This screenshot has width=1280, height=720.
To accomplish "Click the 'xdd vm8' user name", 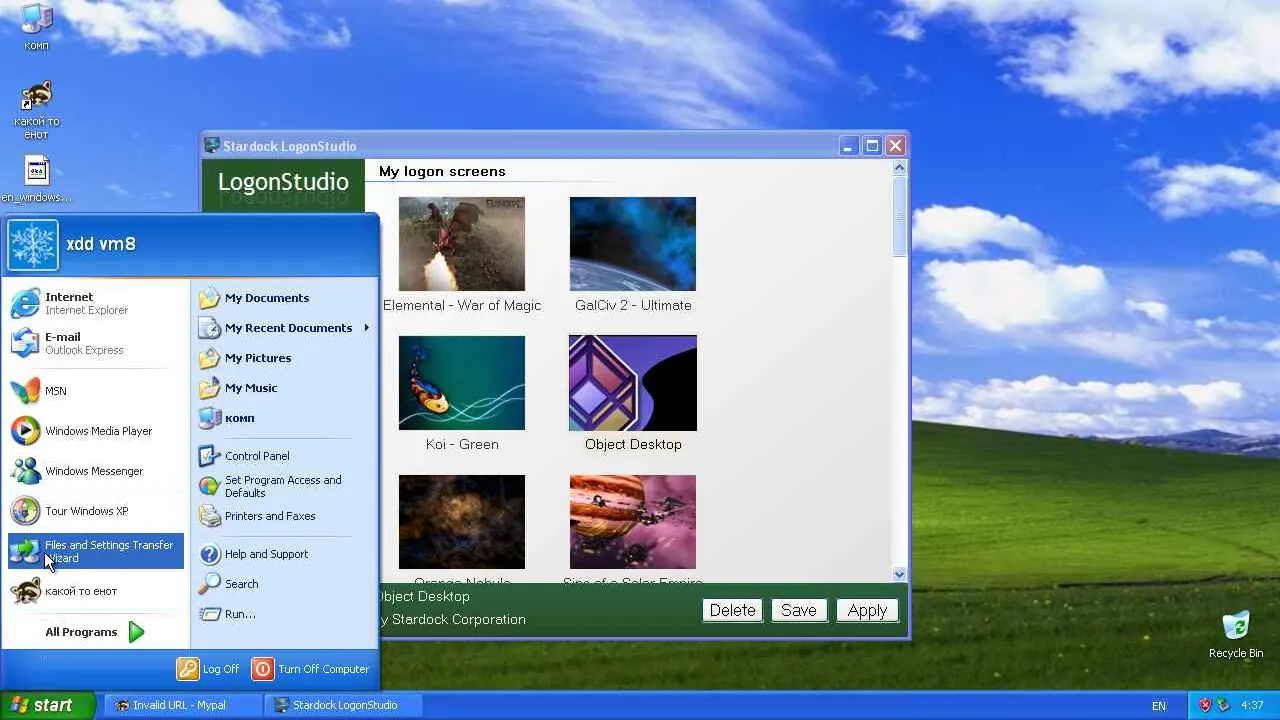I will pos(101,244).
